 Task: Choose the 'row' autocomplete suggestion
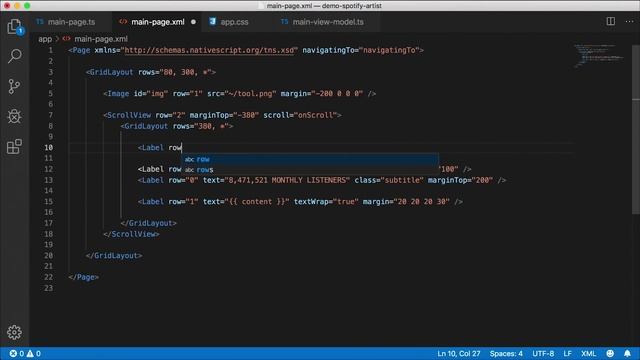[x=310, y=159]
